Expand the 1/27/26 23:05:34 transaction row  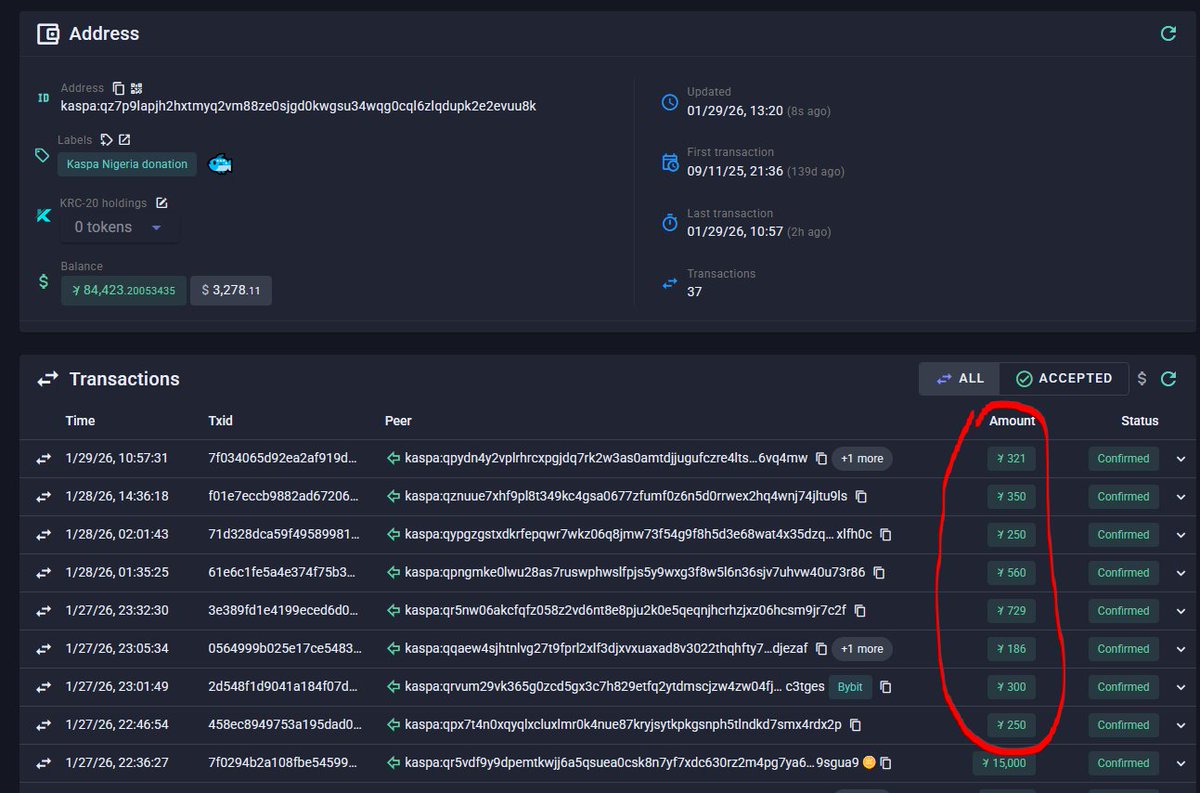(1182, 649)
